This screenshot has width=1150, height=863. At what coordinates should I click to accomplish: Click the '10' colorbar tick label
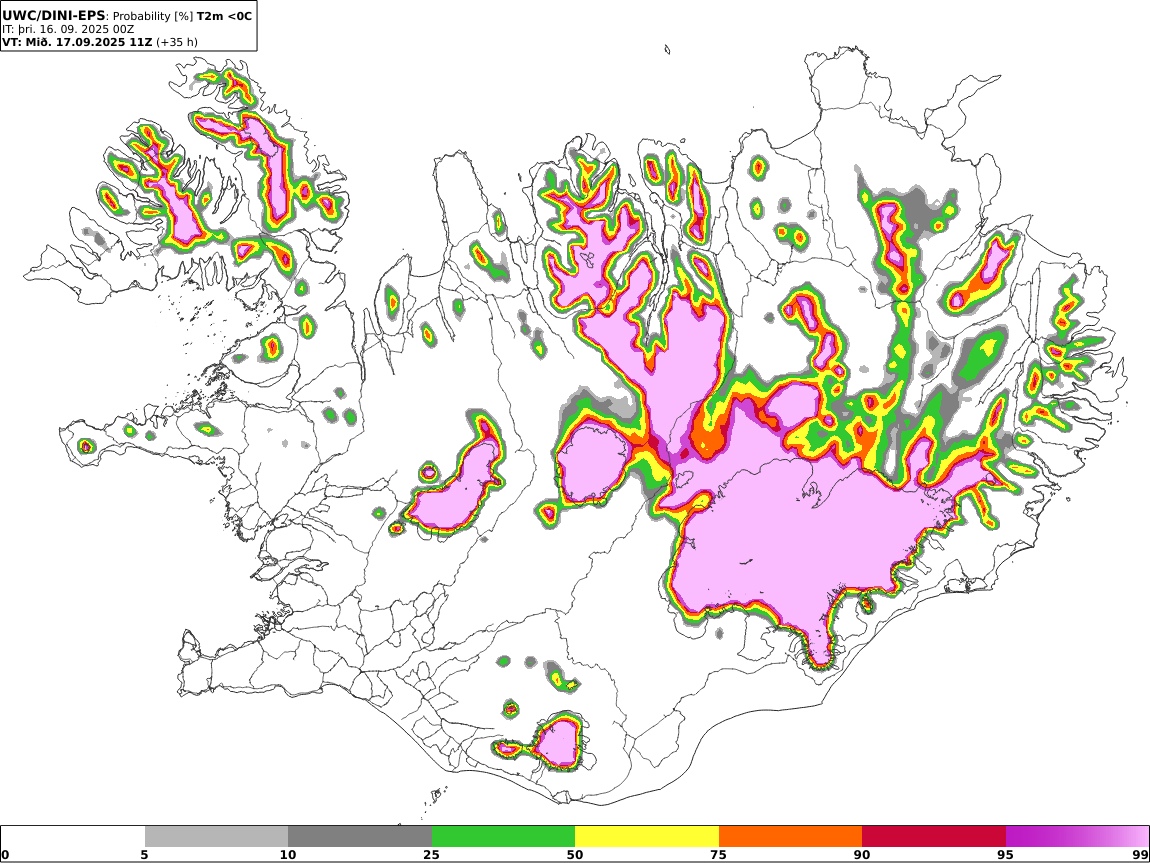click(288, 855)
